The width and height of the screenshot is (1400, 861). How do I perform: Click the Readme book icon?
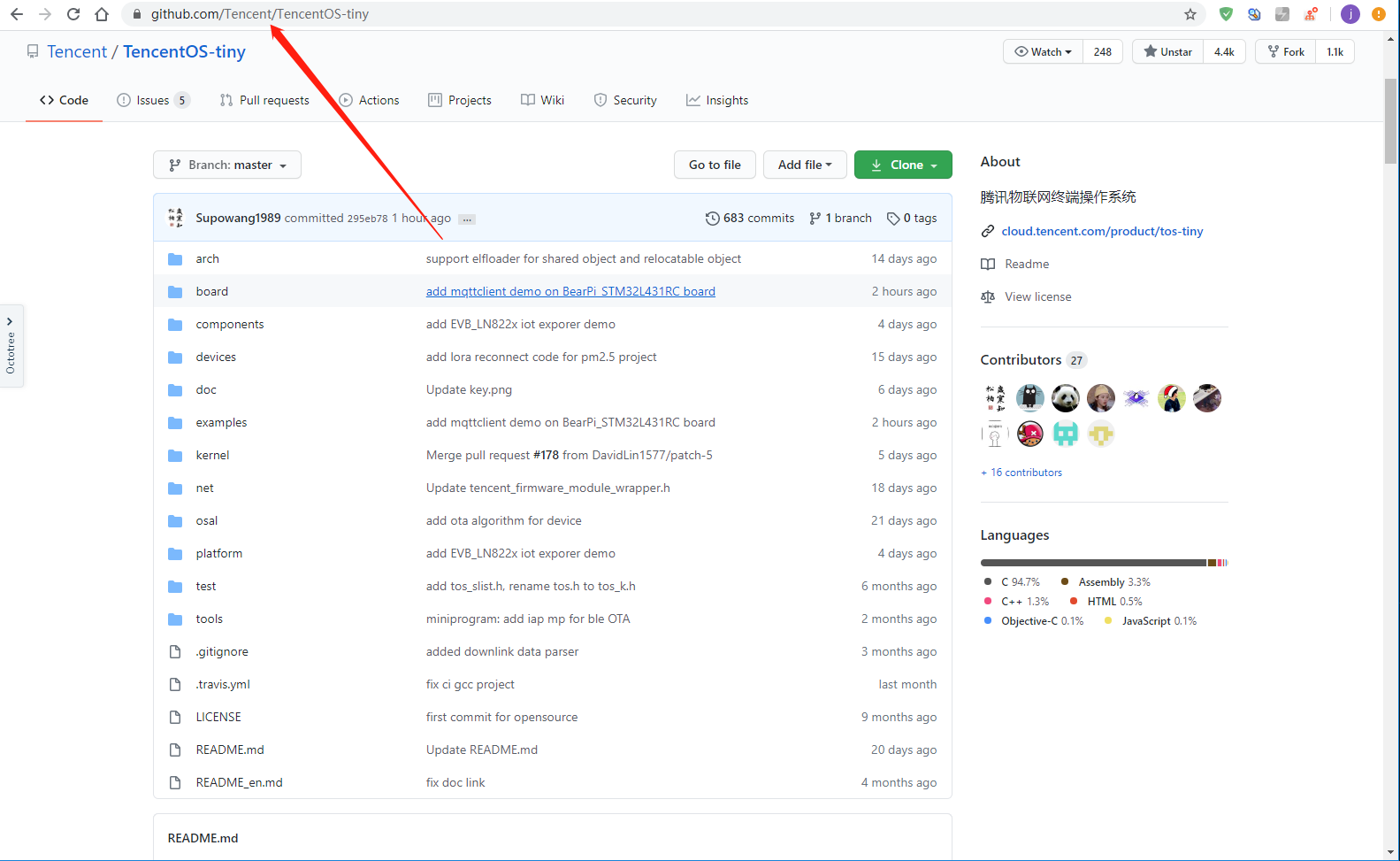tap(988, 264)
